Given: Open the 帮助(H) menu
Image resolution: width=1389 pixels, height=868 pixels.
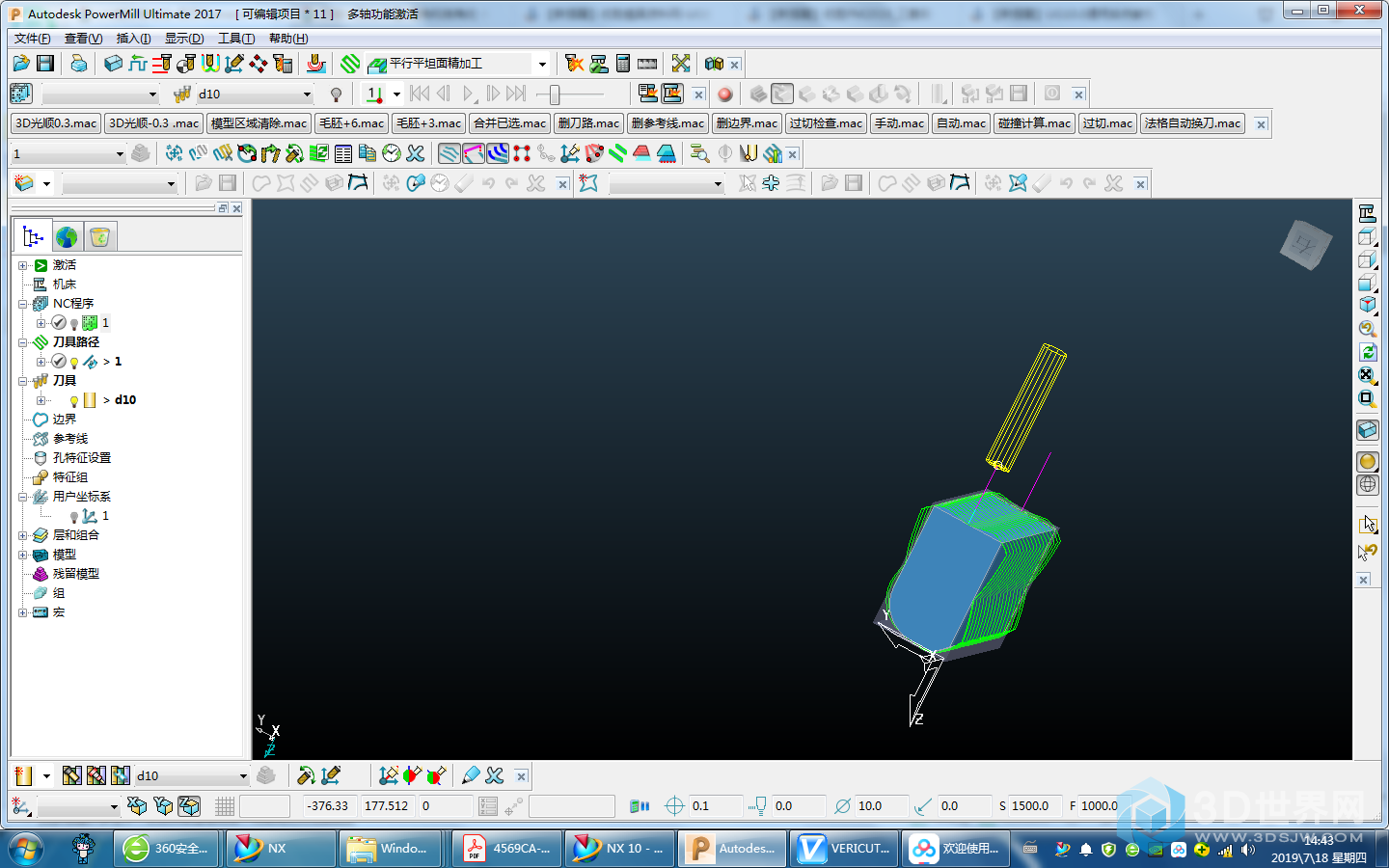Looking at the screenshot, I should point(288,39).
